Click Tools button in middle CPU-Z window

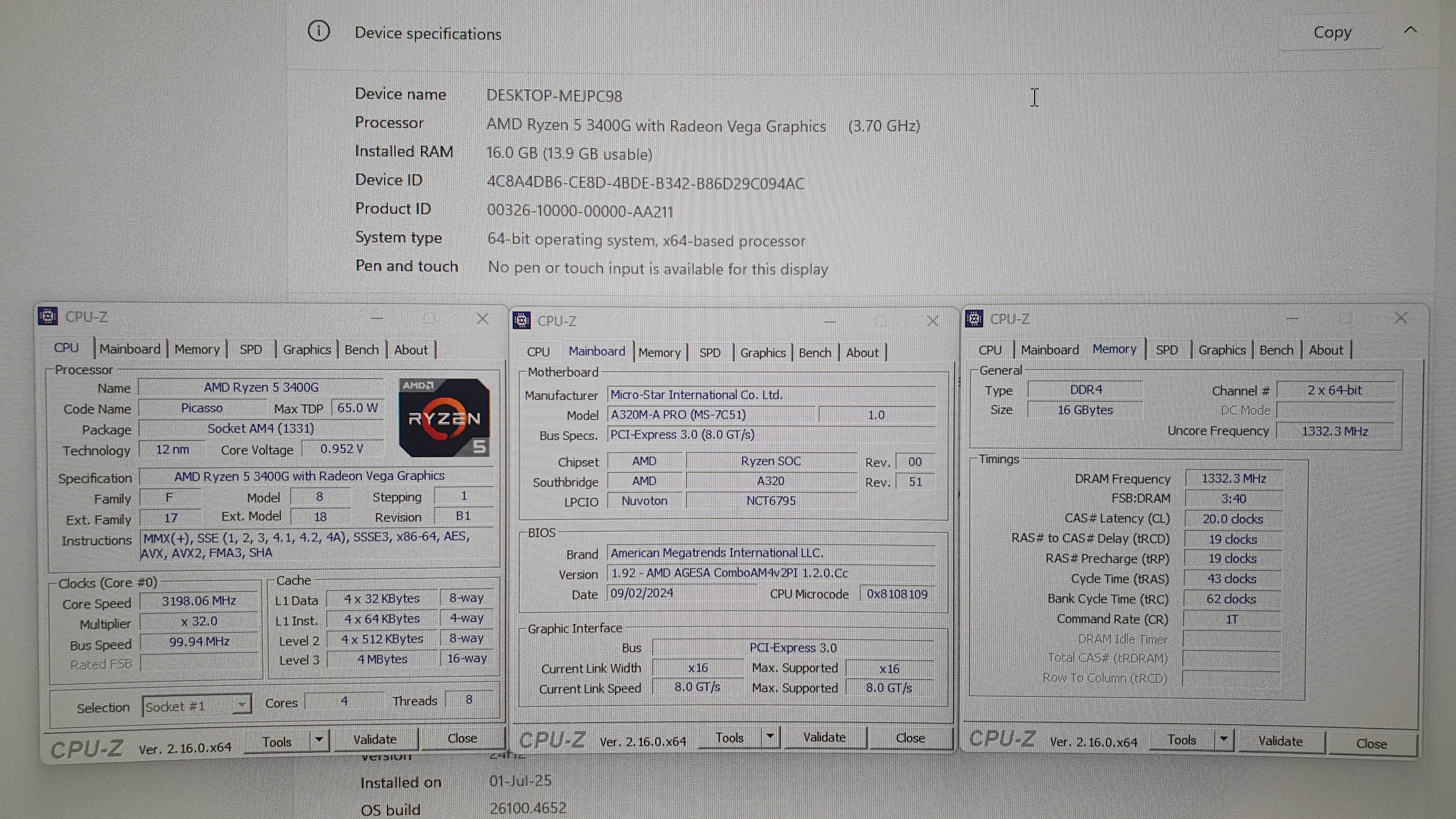pos(729,738)
